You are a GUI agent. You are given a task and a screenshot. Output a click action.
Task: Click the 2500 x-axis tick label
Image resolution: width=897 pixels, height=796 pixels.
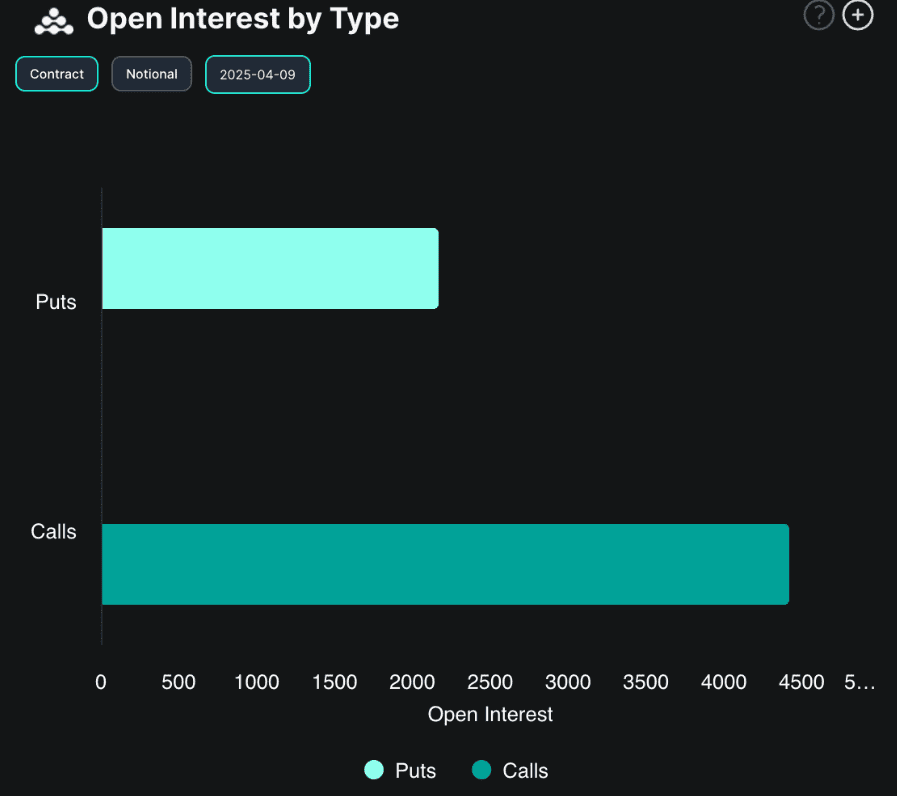point(490,682)
